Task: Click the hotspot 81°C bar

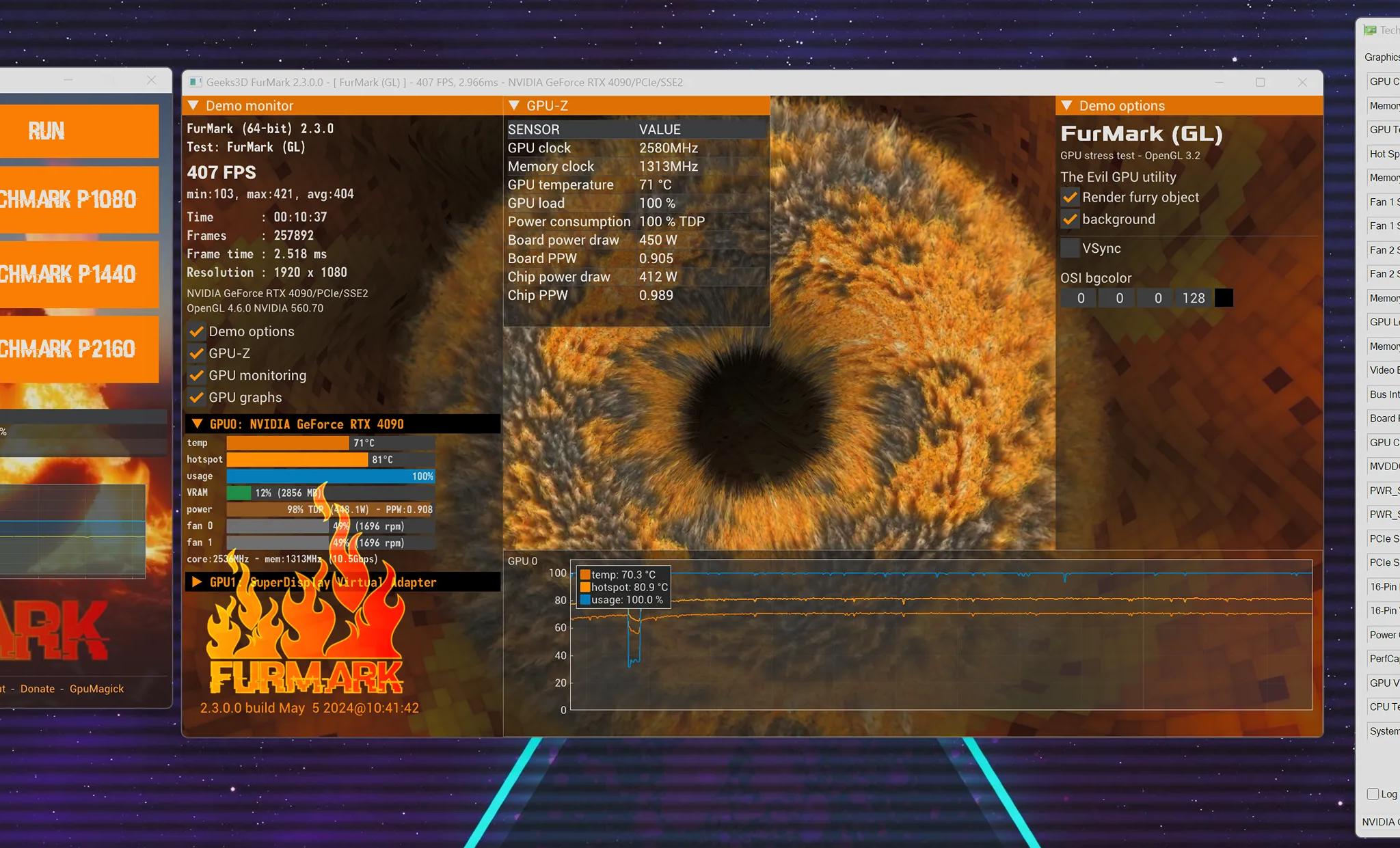Action: pyautogui.click(x=331, y=460)
